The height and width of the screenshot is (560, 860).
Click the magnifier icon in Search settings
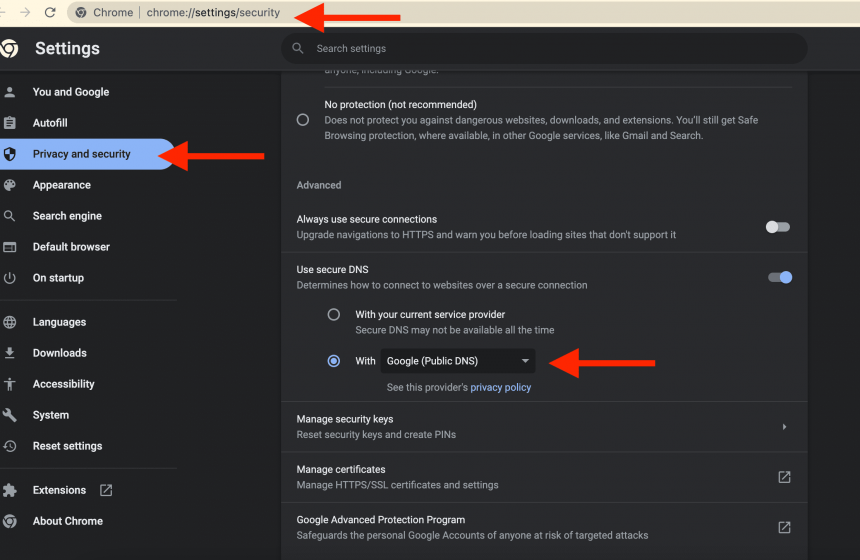[x=298, y=48]
